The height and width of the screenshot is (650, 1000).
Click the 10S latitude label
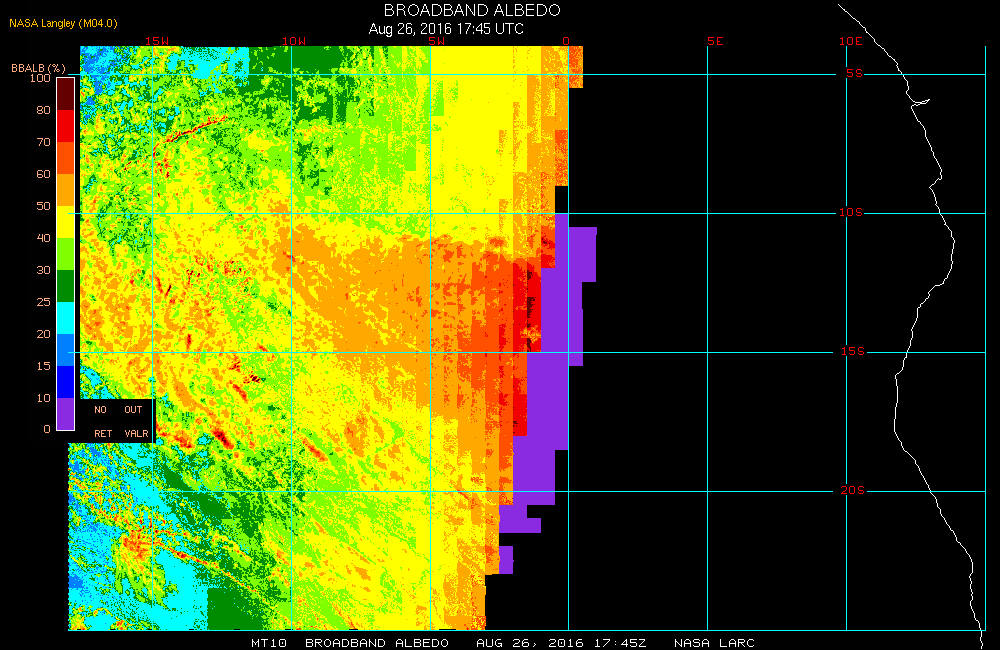click(x=851, y=212)
